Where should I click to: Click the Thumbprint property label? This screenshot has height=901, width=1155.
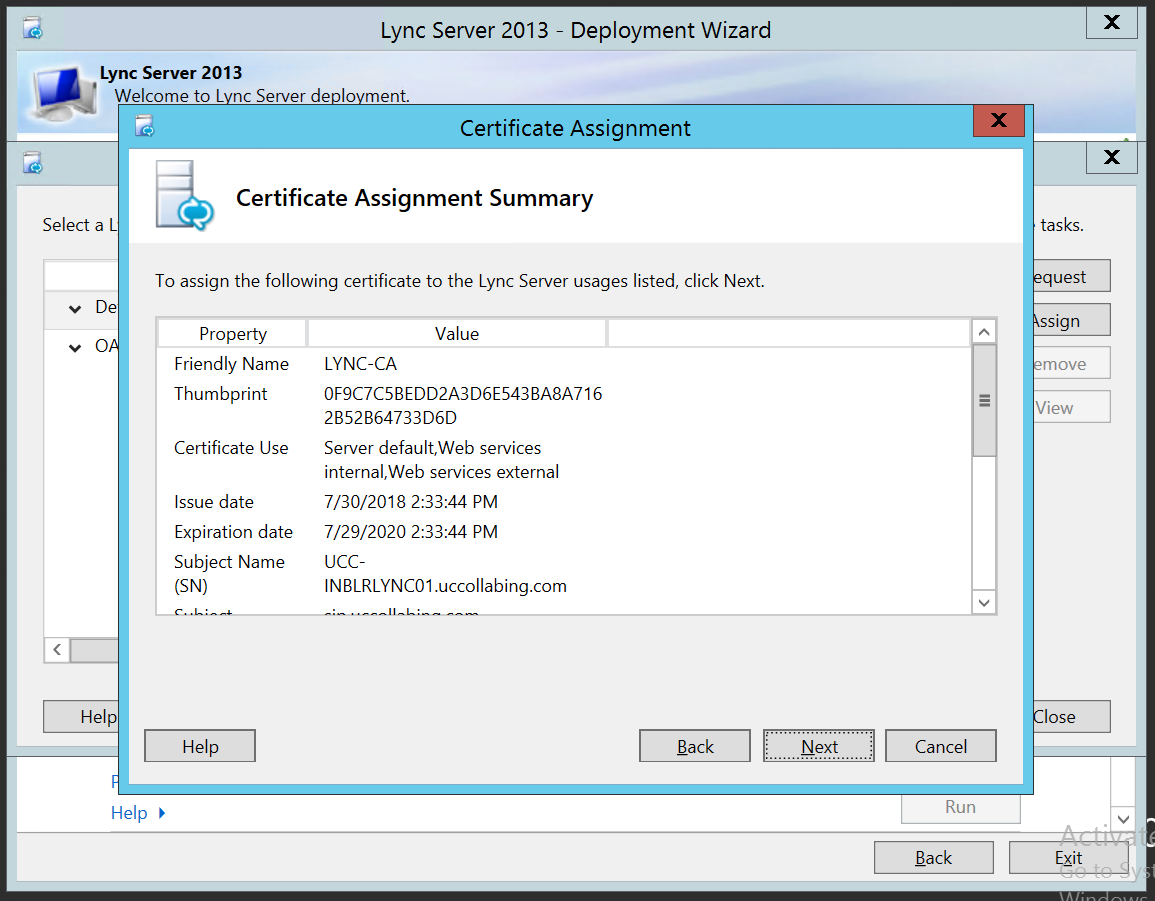click(220, 394)
